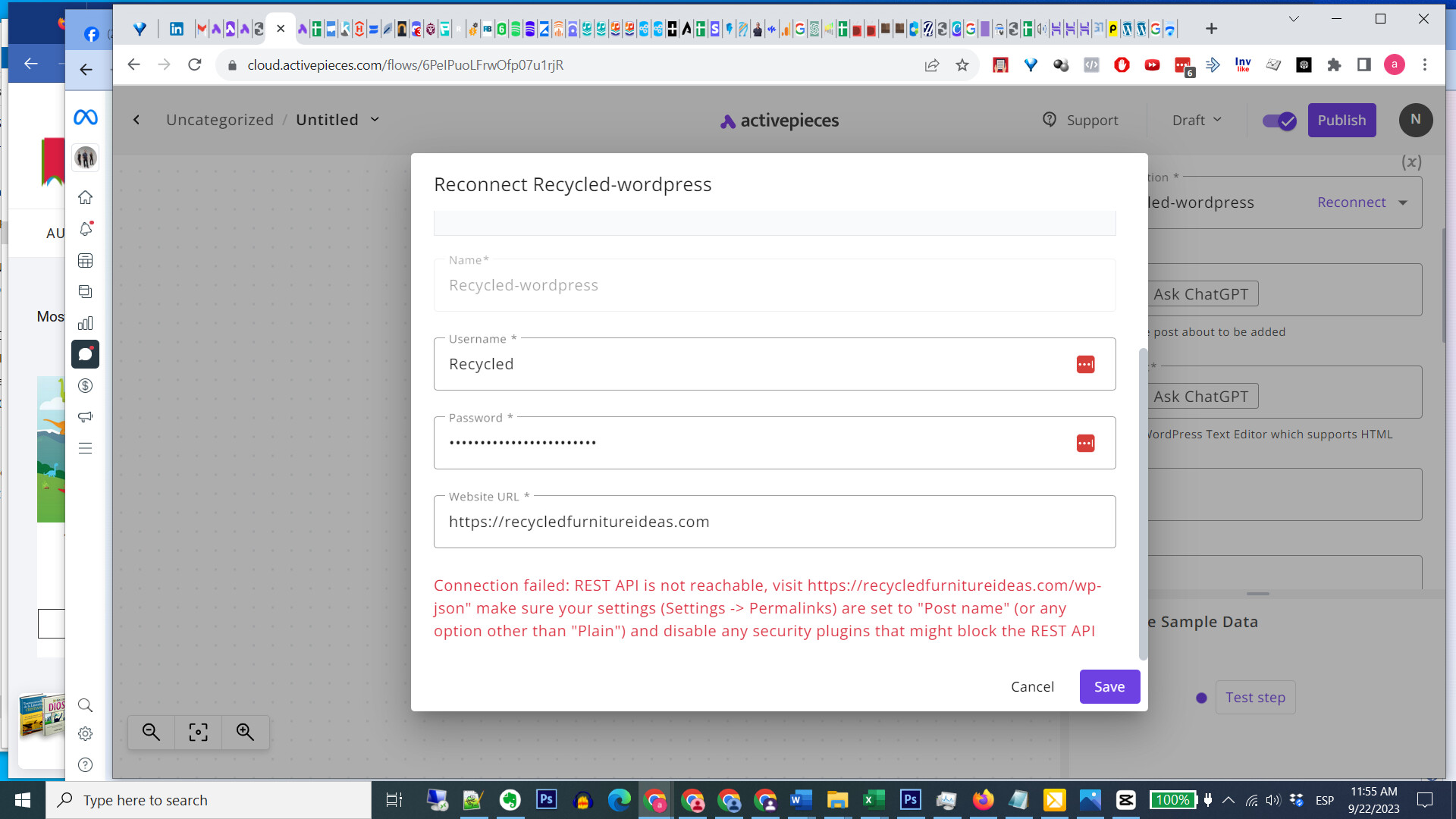Open the Chrome three-dot menu
The height and width of the screenshot is (819, 1456).
1425,65
